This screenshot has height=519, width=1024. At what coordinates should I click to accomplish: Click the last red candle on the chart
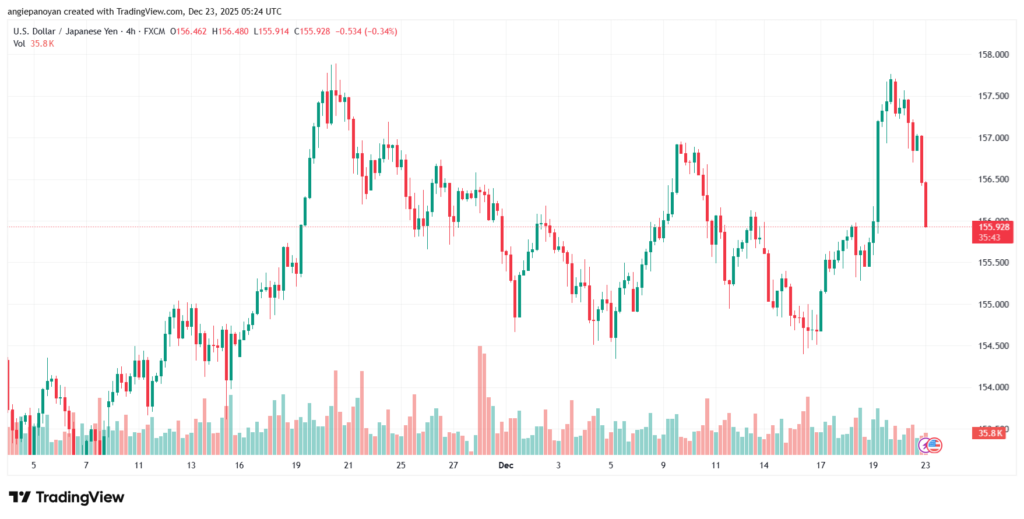[926, 204]
